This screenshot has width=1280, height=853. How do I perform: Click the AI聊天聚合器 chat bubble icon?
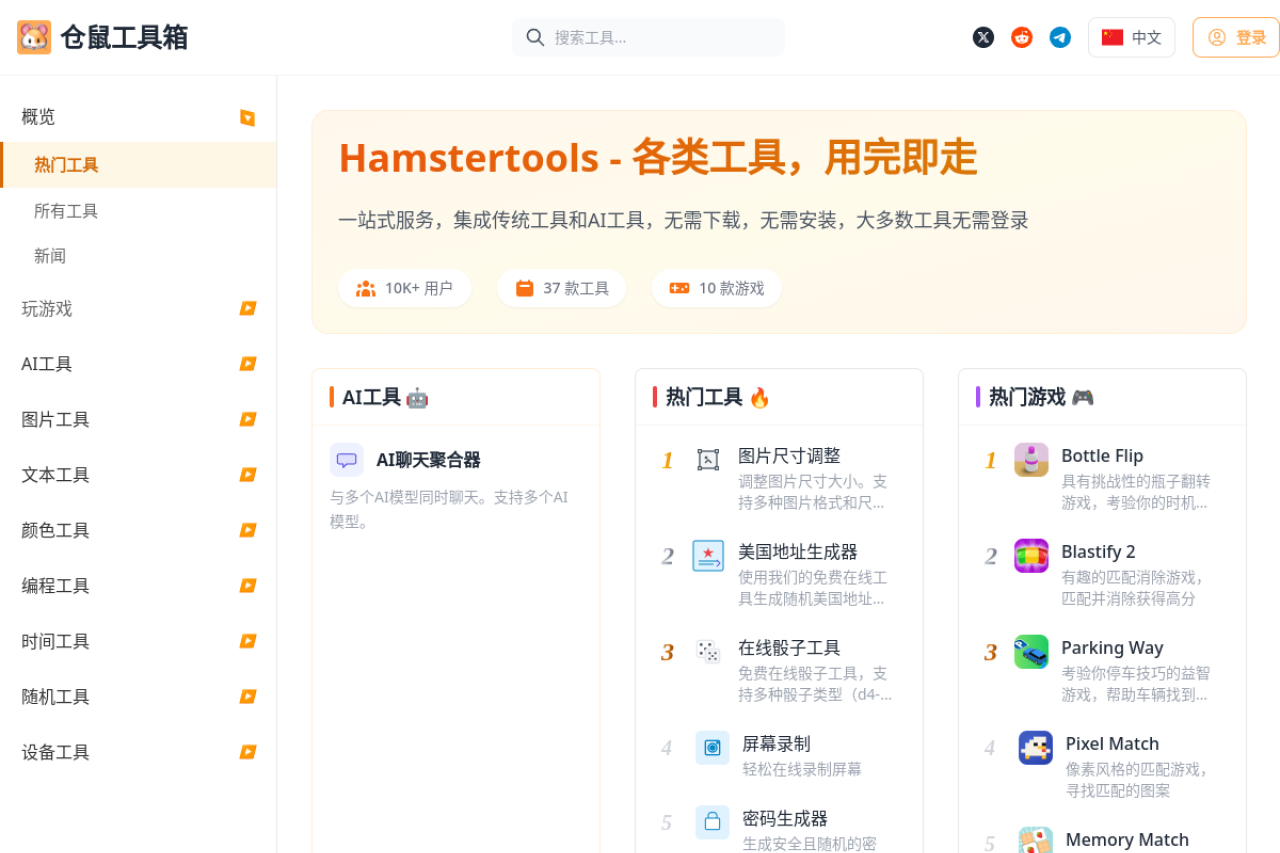346,460
